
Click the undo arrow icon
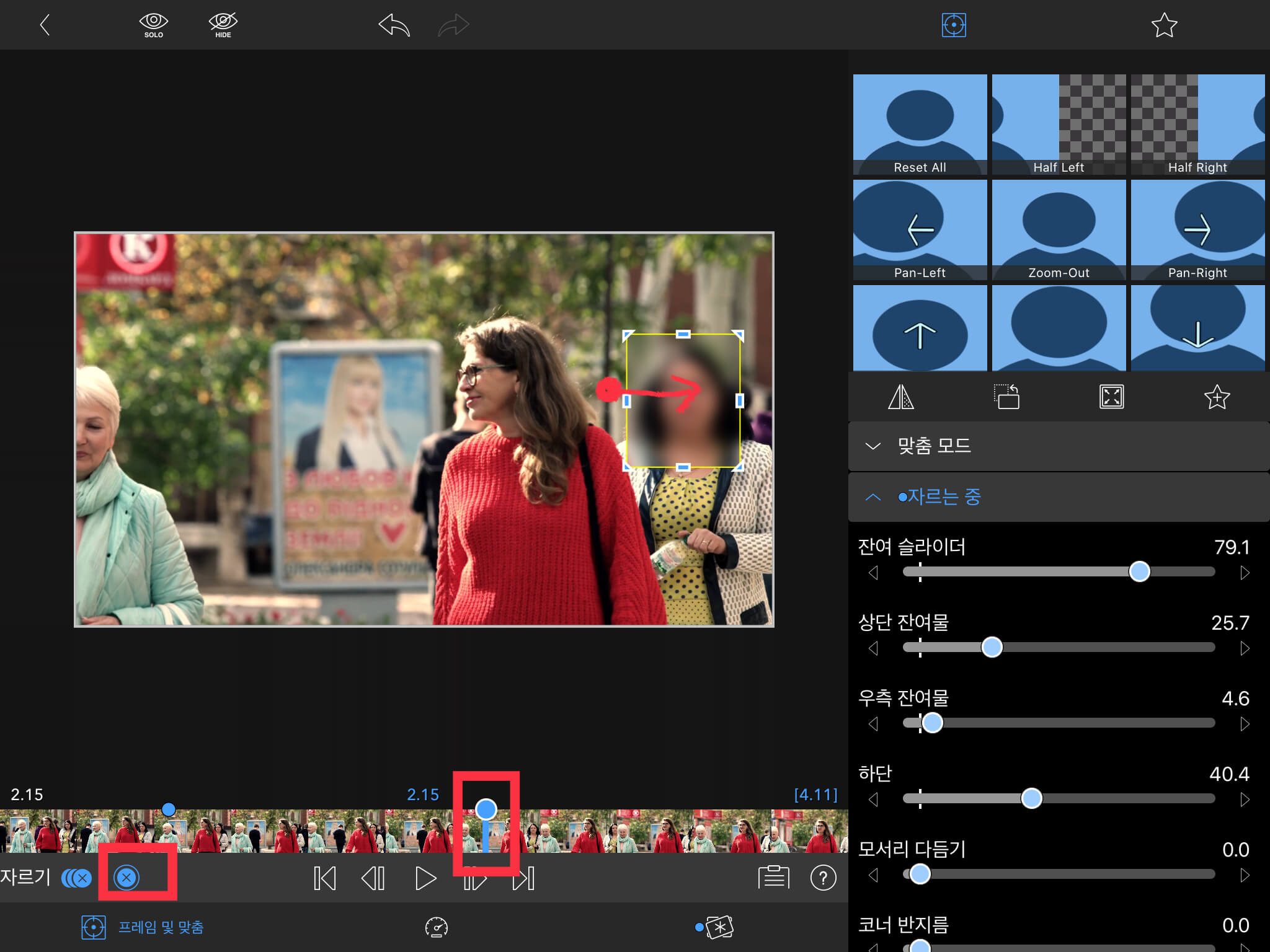coord(394,25)
